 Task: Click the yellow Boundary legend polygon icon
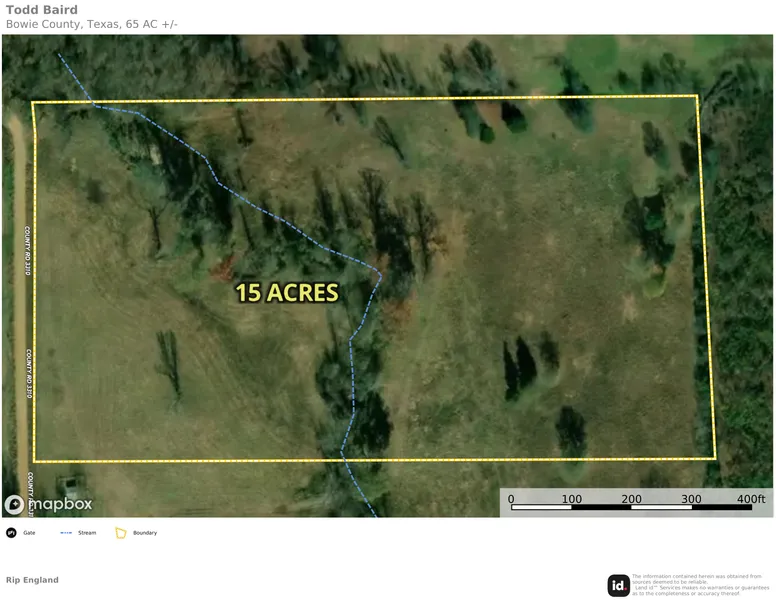tap(121, 533)
